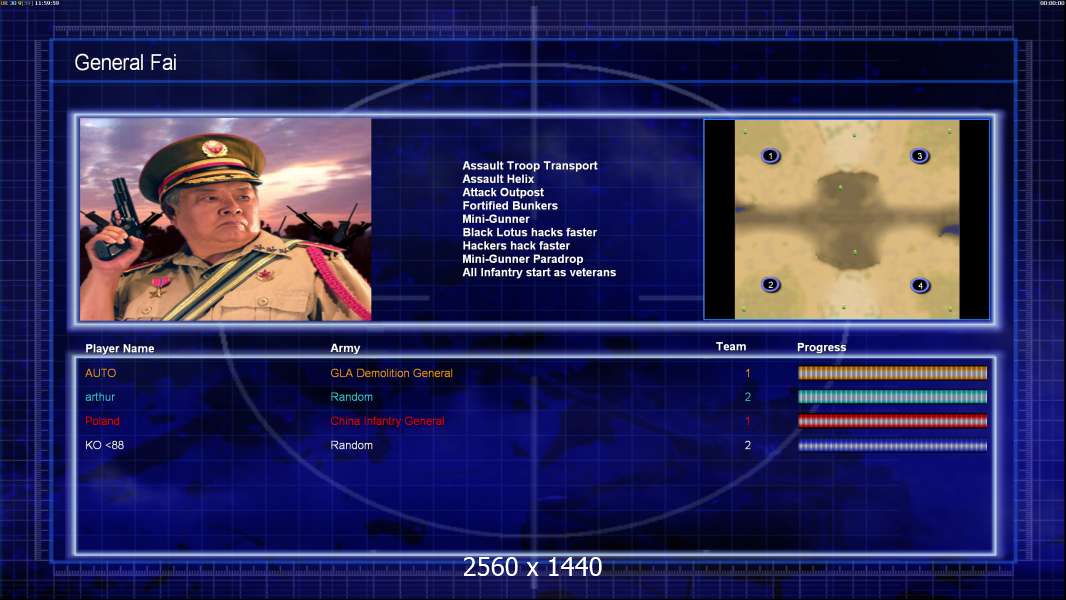1066x600 pixels.
Task: Click the team number in KO <88's row
Action: (748, 445)
